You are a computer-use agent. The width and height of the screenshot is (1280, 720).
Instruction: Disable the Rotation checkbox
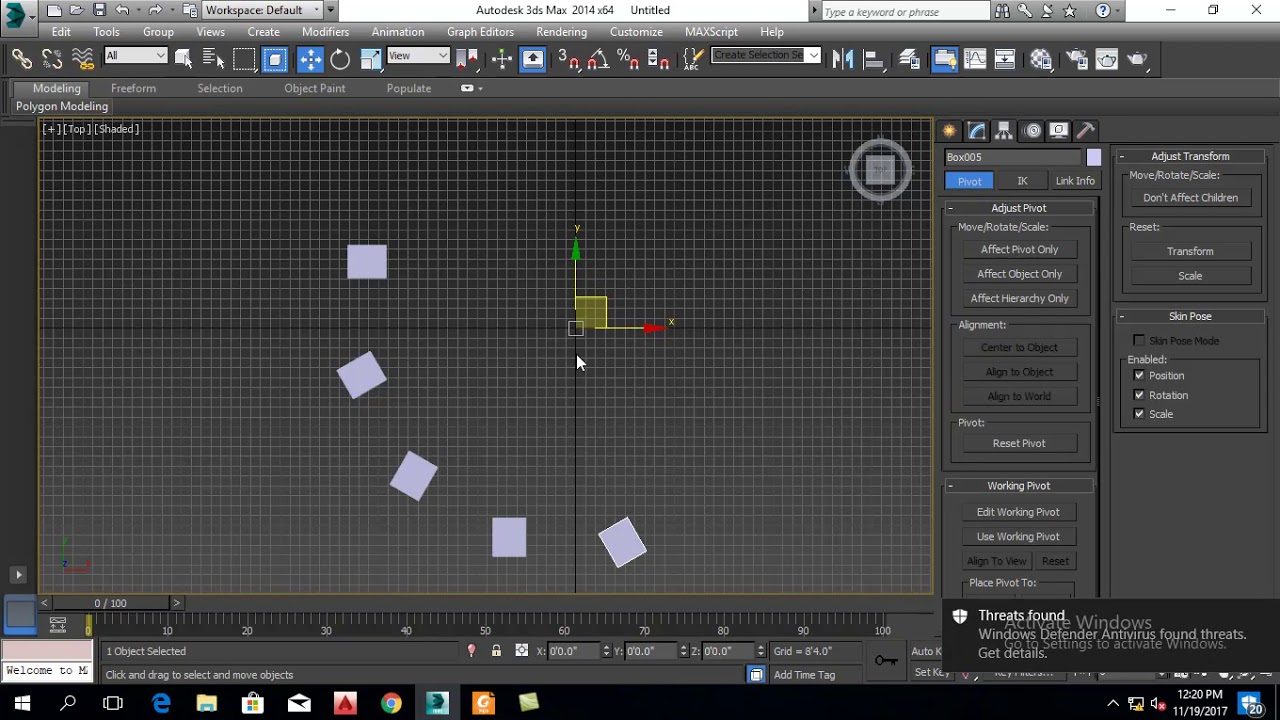(1139, 395)
